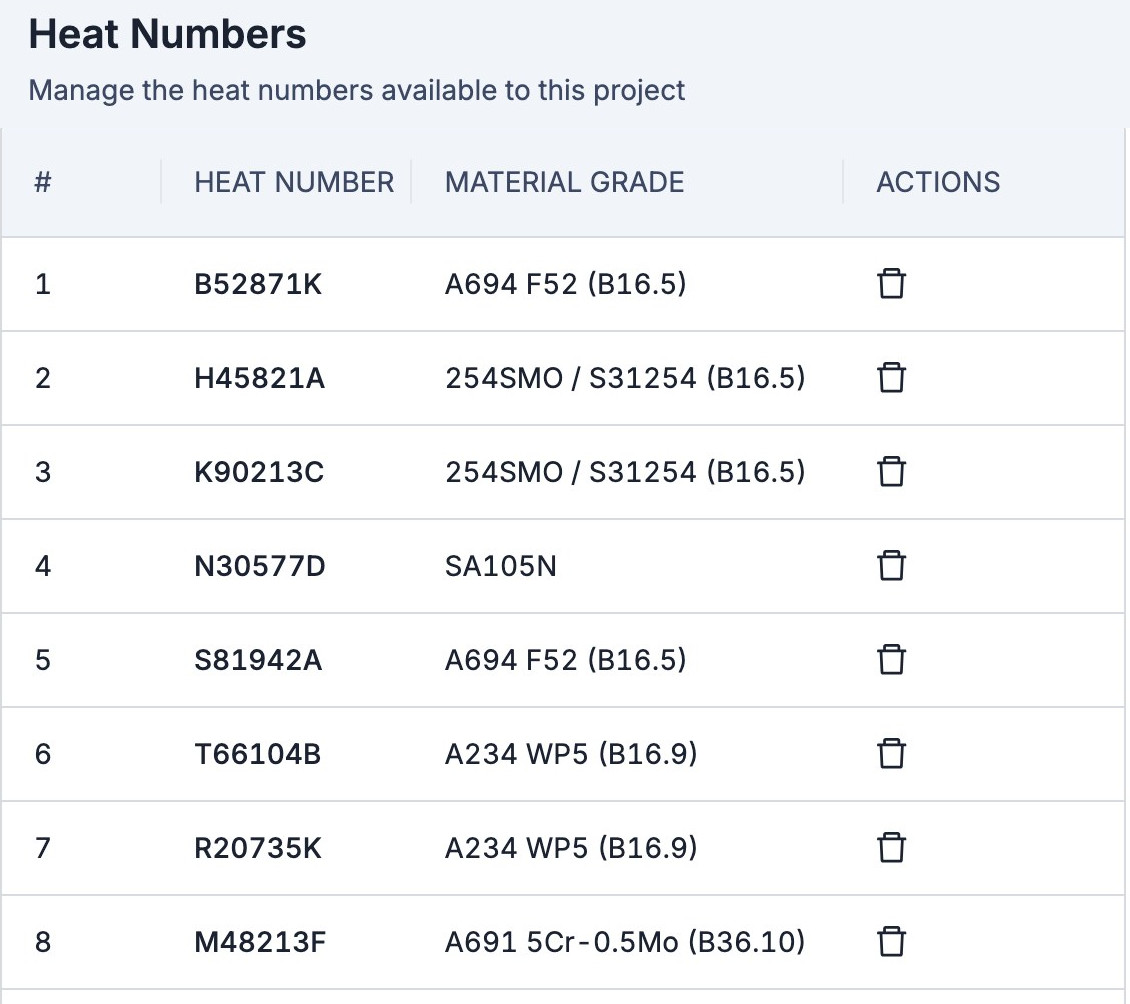Click material grade A691 5Cr-0.5Mo (B36.10)
Viewport: 1130px width, 1004px height.
(625, 942)
